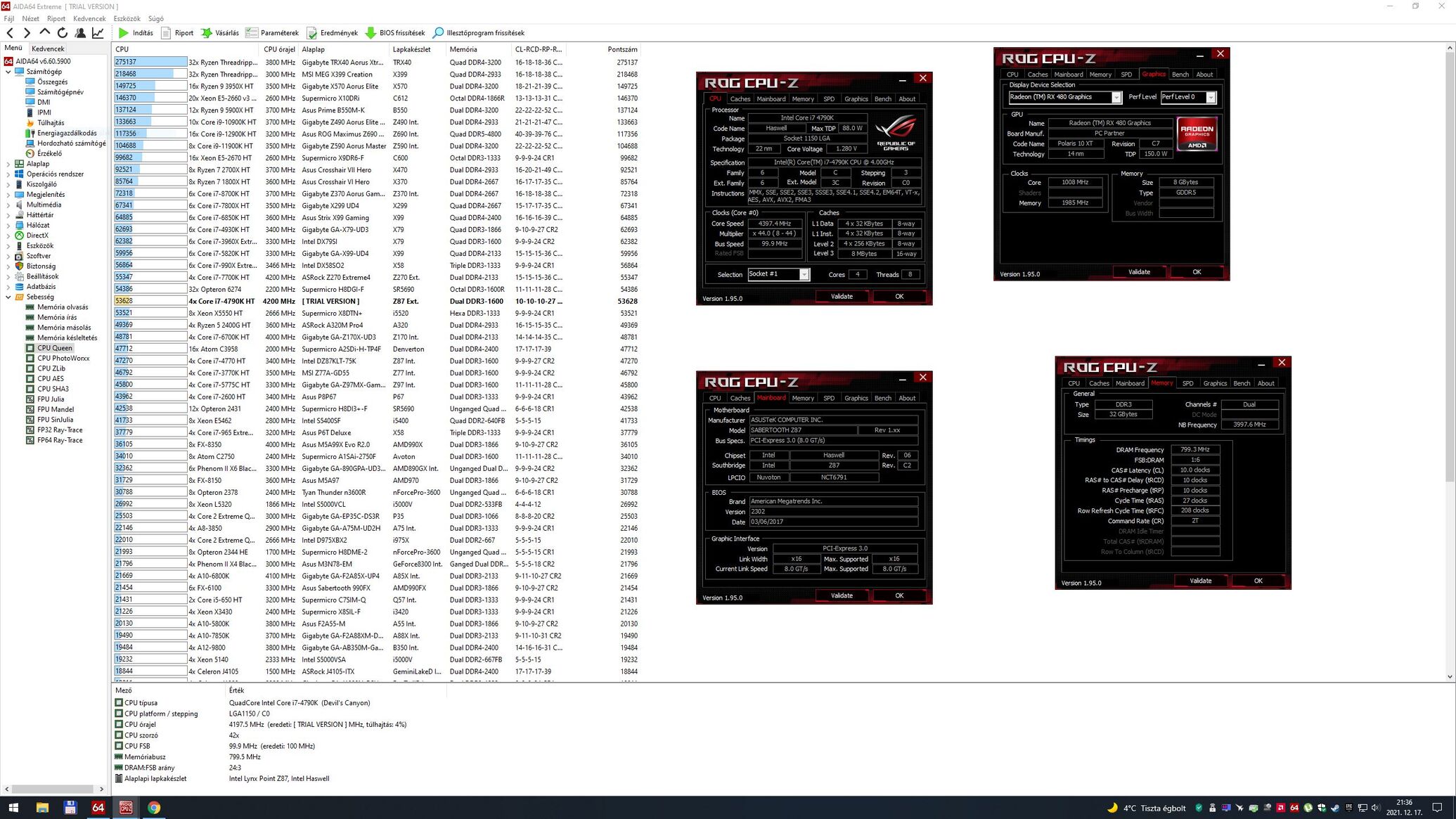Sort results by the Pontszám column header

tap(622, 49)
